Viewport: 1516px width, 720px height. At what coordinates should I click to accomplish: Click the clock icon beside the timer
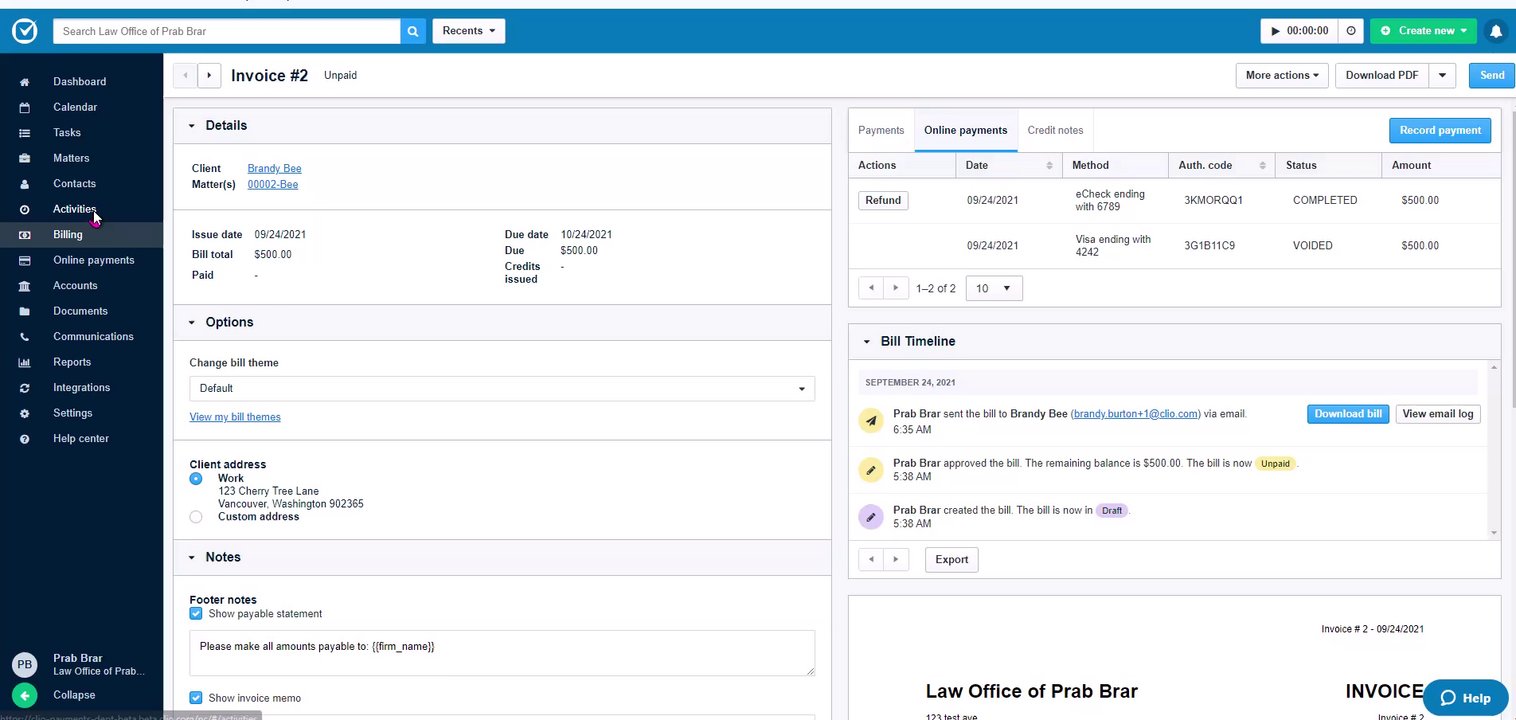click(x=1351, y=31)
